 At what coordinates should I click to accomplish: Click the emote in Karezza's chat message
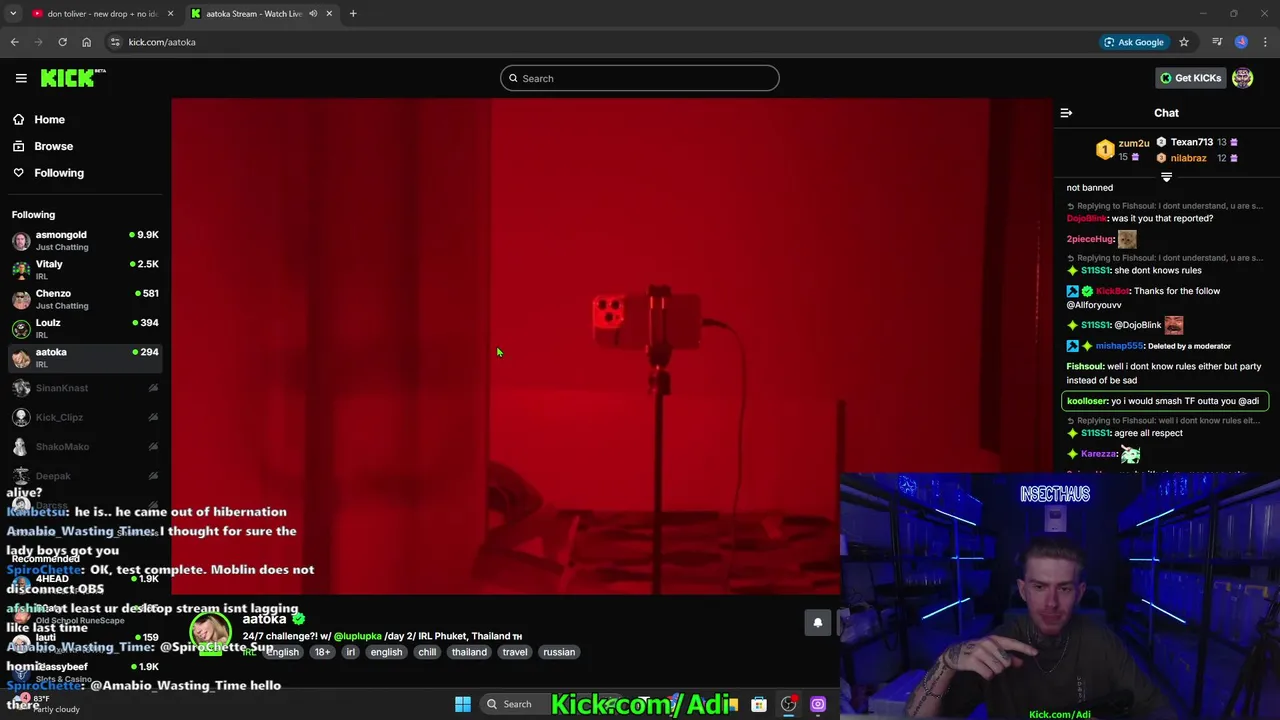tap(1131, 454)
